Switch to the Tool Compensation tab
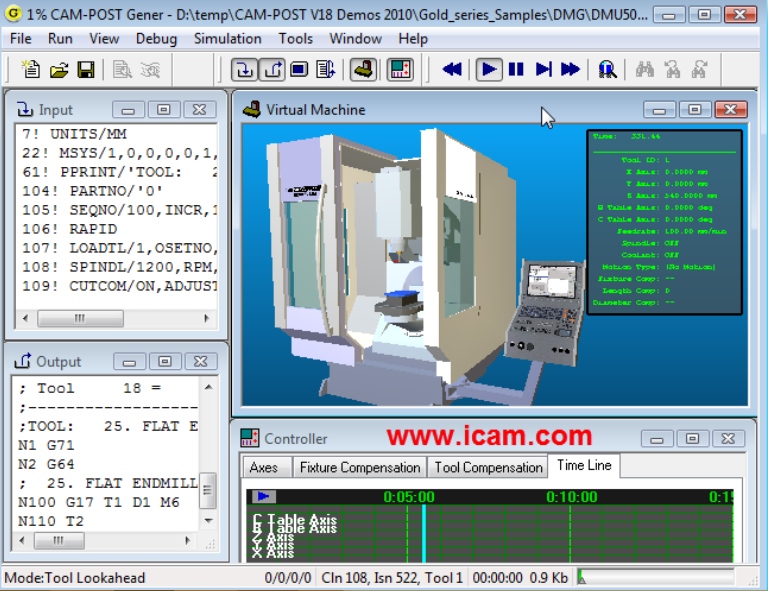 pyautogui.click(x=488, y=468)
